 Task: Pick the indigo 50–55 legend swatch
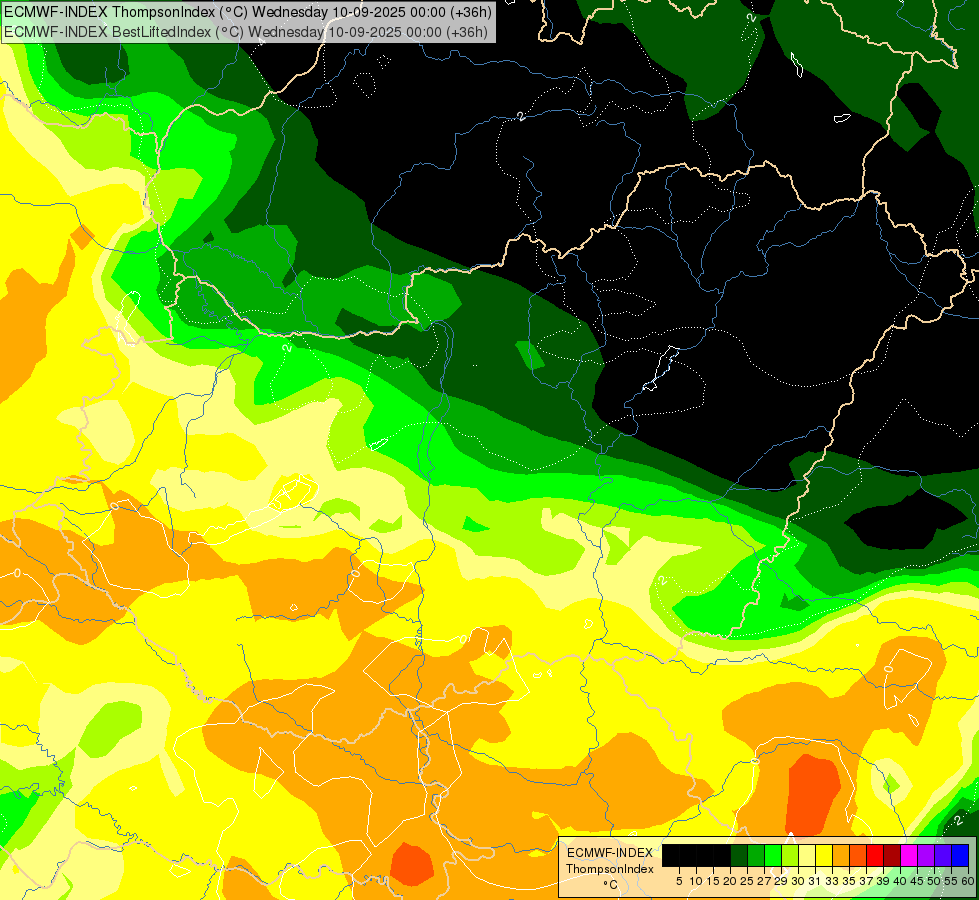pyautogui.click(x=943, y=855)
